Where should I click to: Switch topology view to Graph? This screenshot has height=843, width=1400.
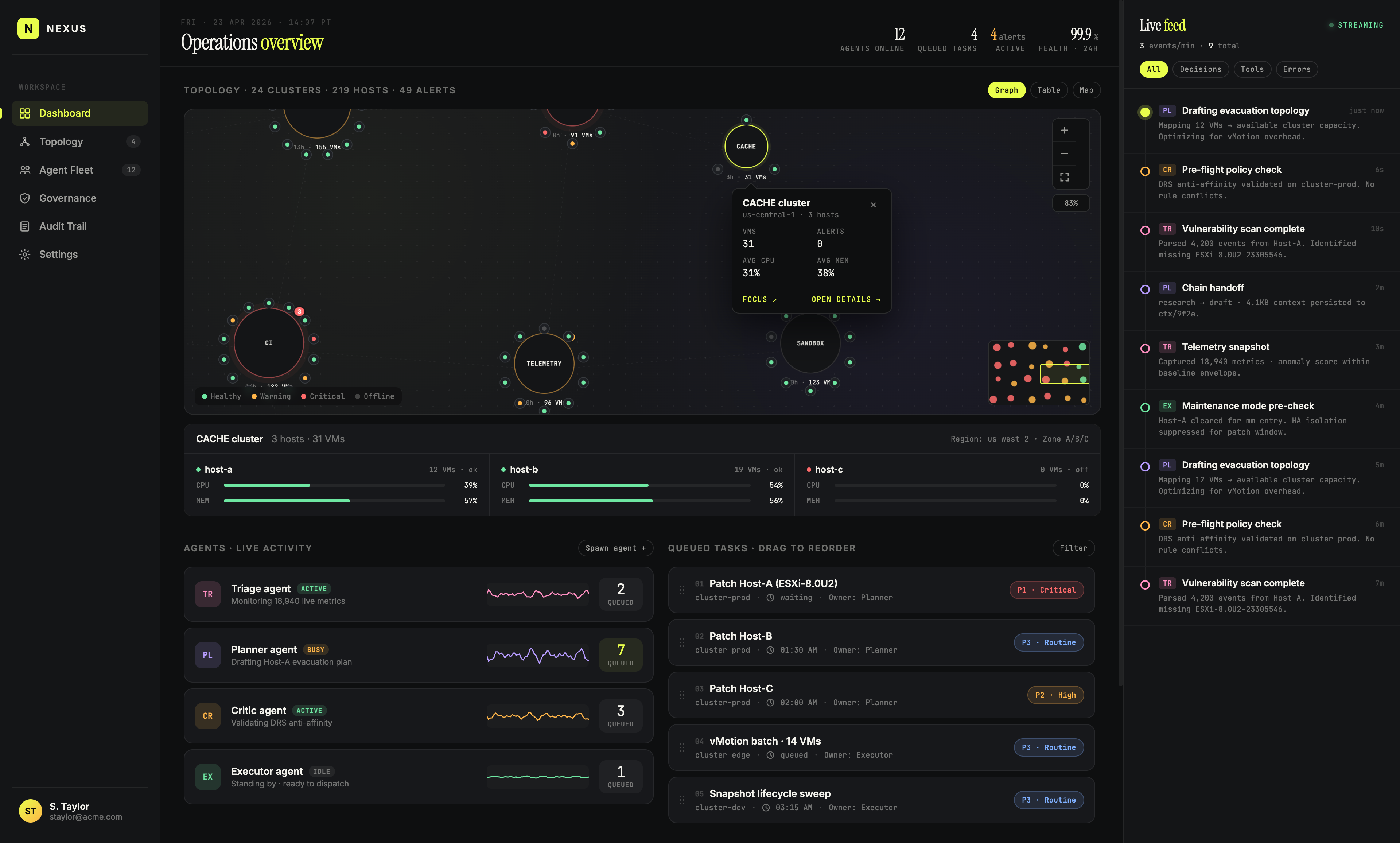pyautogui.click(x=1006, y=90)
